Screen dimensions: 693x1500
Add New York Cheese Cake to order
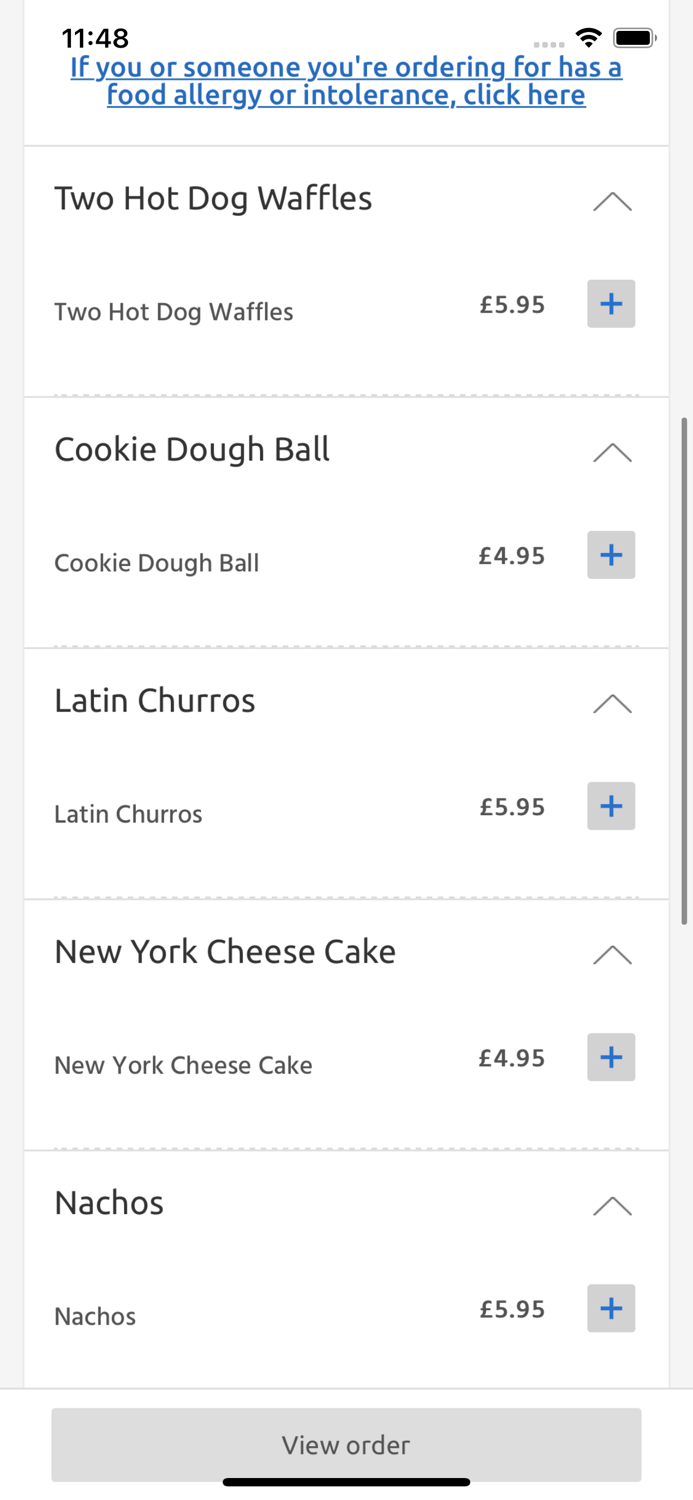610,1057
